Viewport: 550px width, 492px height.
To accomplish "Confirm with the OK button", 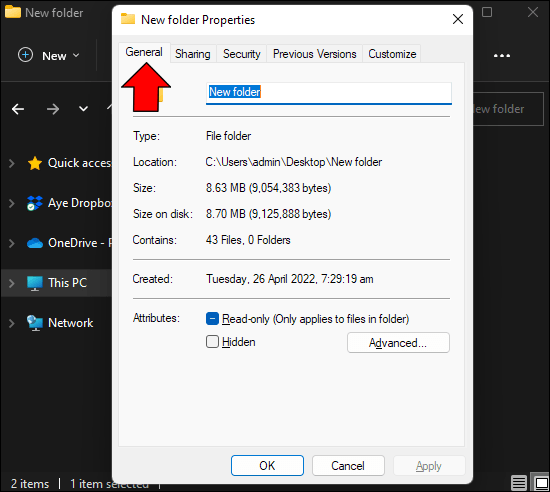I will point(267,466).
